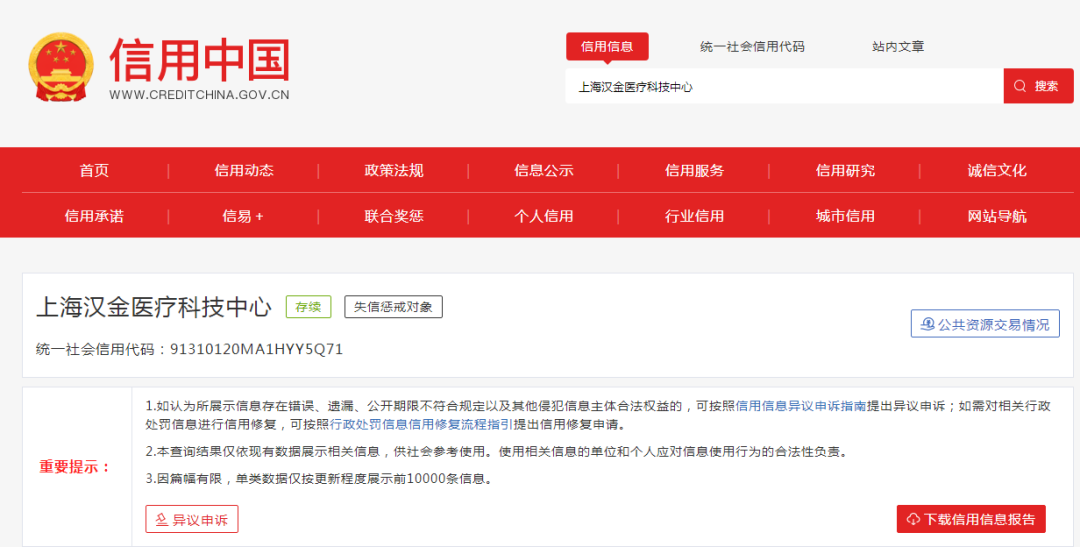The image size is (1080, 547).
Task: Open 首页 in navigation bar
Action: tap(94, 170)
